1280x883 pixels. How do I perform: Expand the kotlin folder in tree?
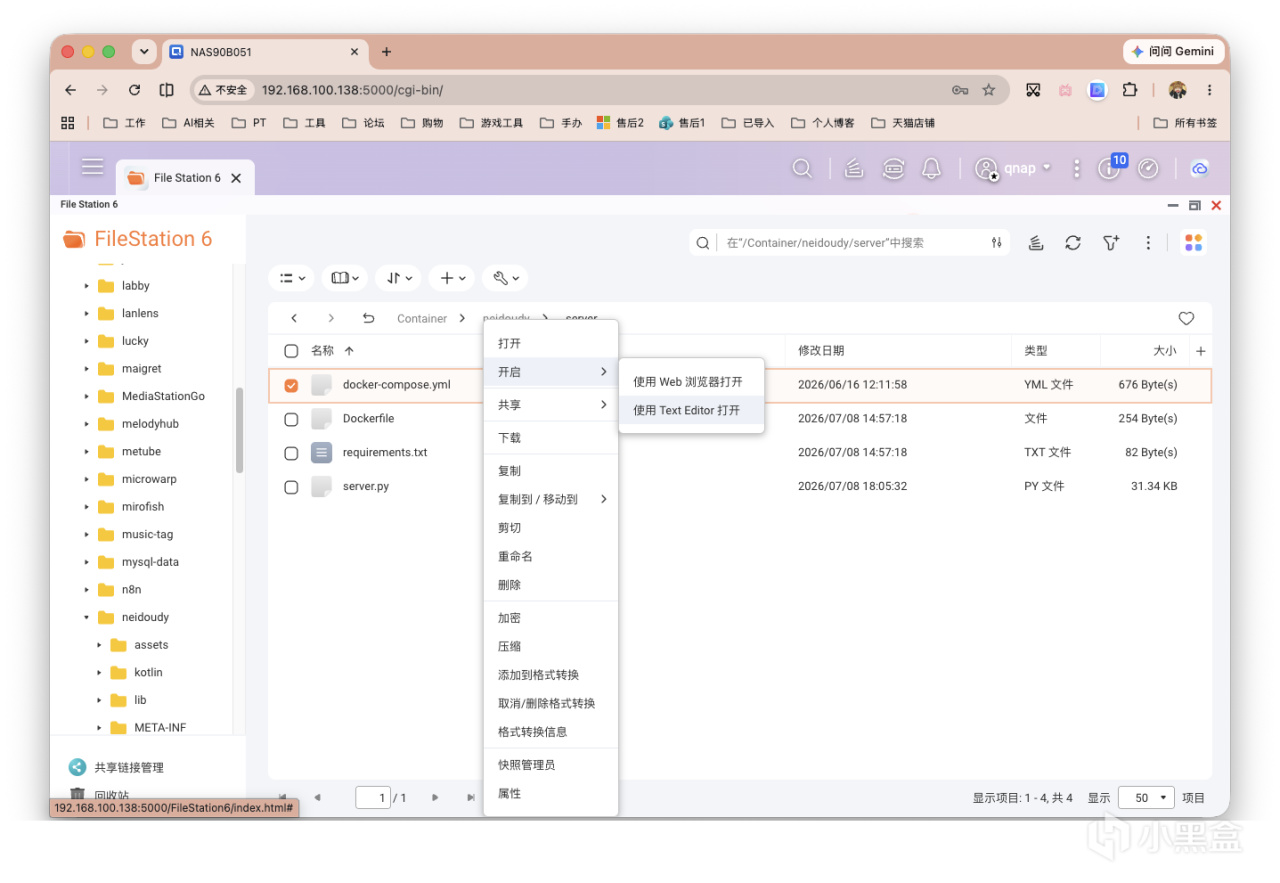(99, 673)
